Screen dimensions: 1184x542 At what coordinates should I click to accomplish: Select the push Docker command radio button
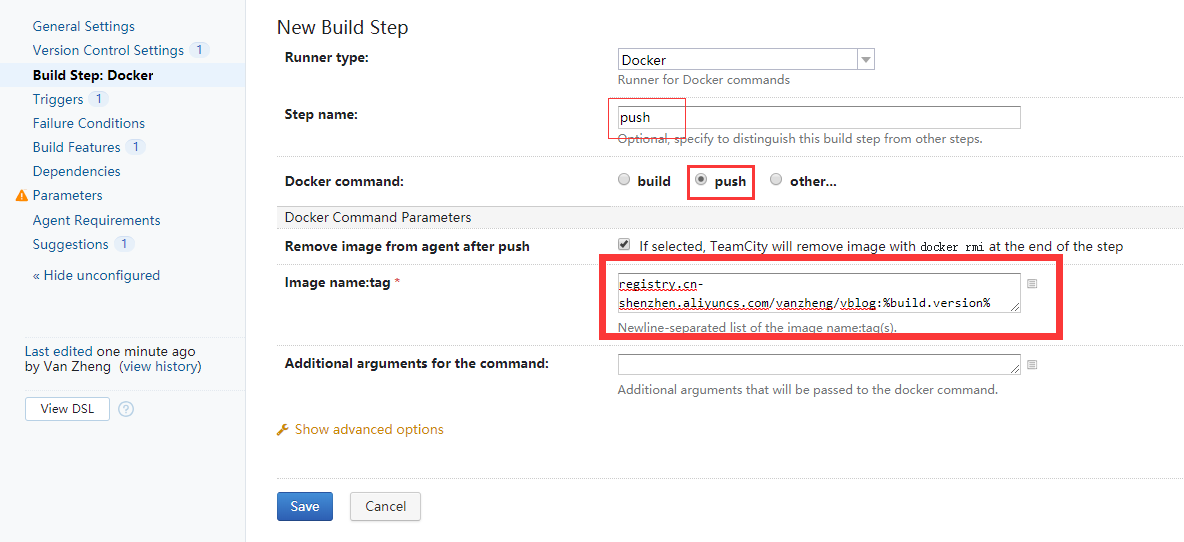point(701,180)
